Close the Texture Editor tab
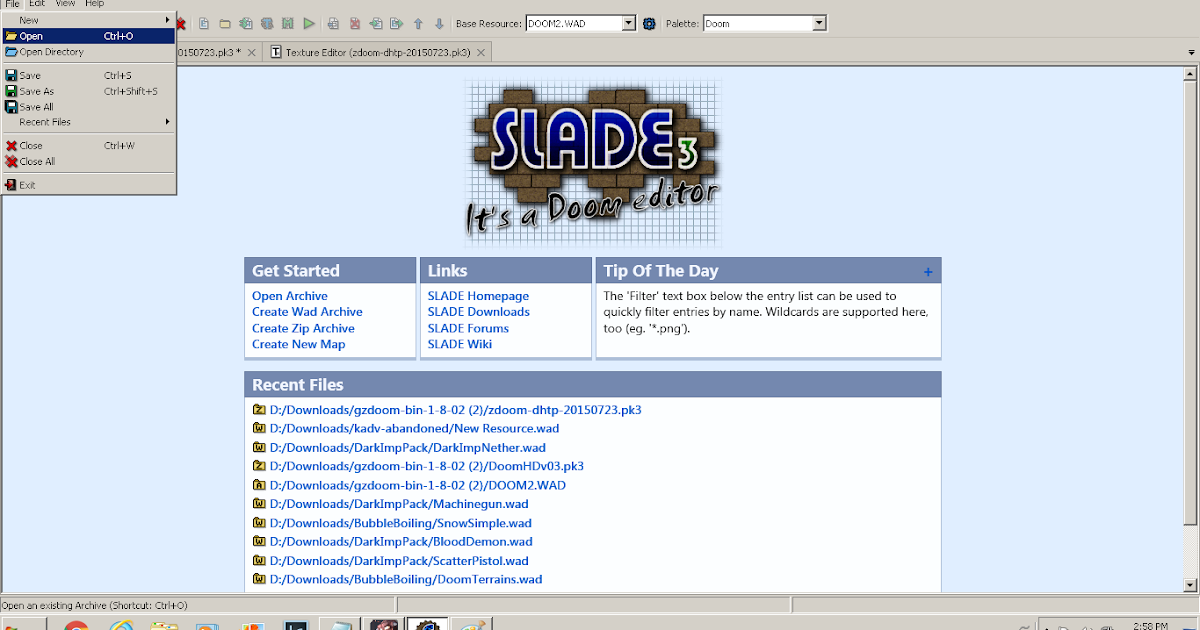The height and width of the screenshot is (630, 1200). (481, 52)
